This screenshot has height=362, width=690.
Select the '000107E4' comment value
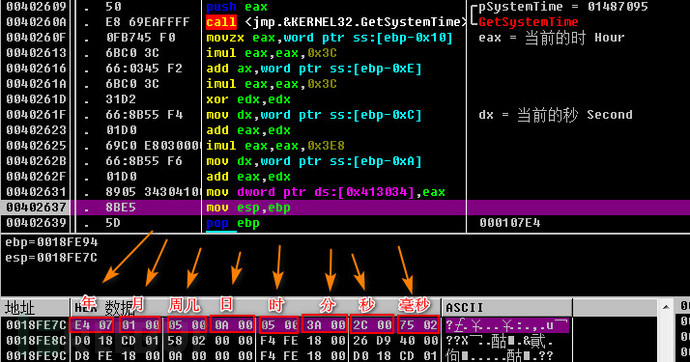click(x=510, y=223)
